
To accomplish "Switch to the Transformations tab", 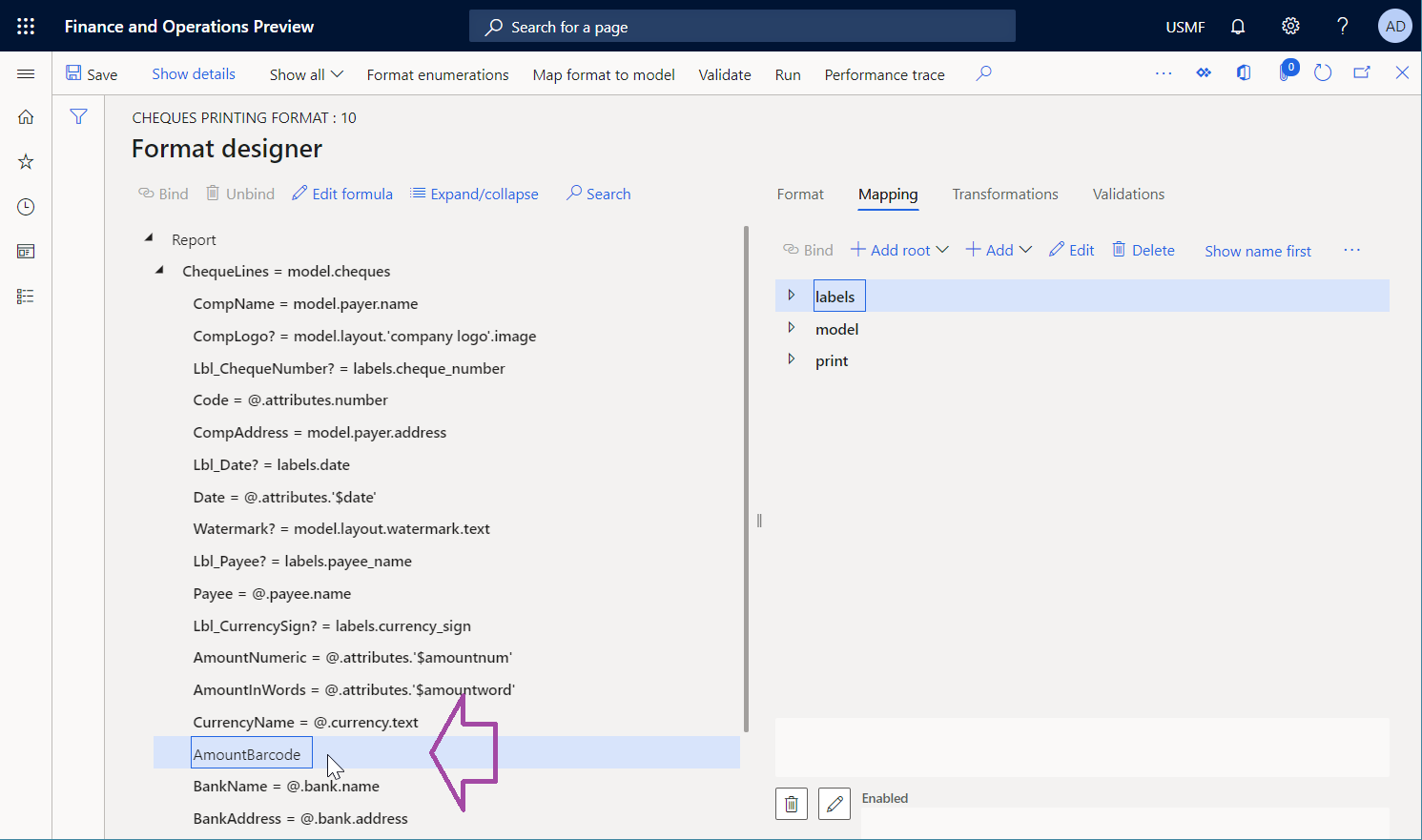I will coord(1005,194).
